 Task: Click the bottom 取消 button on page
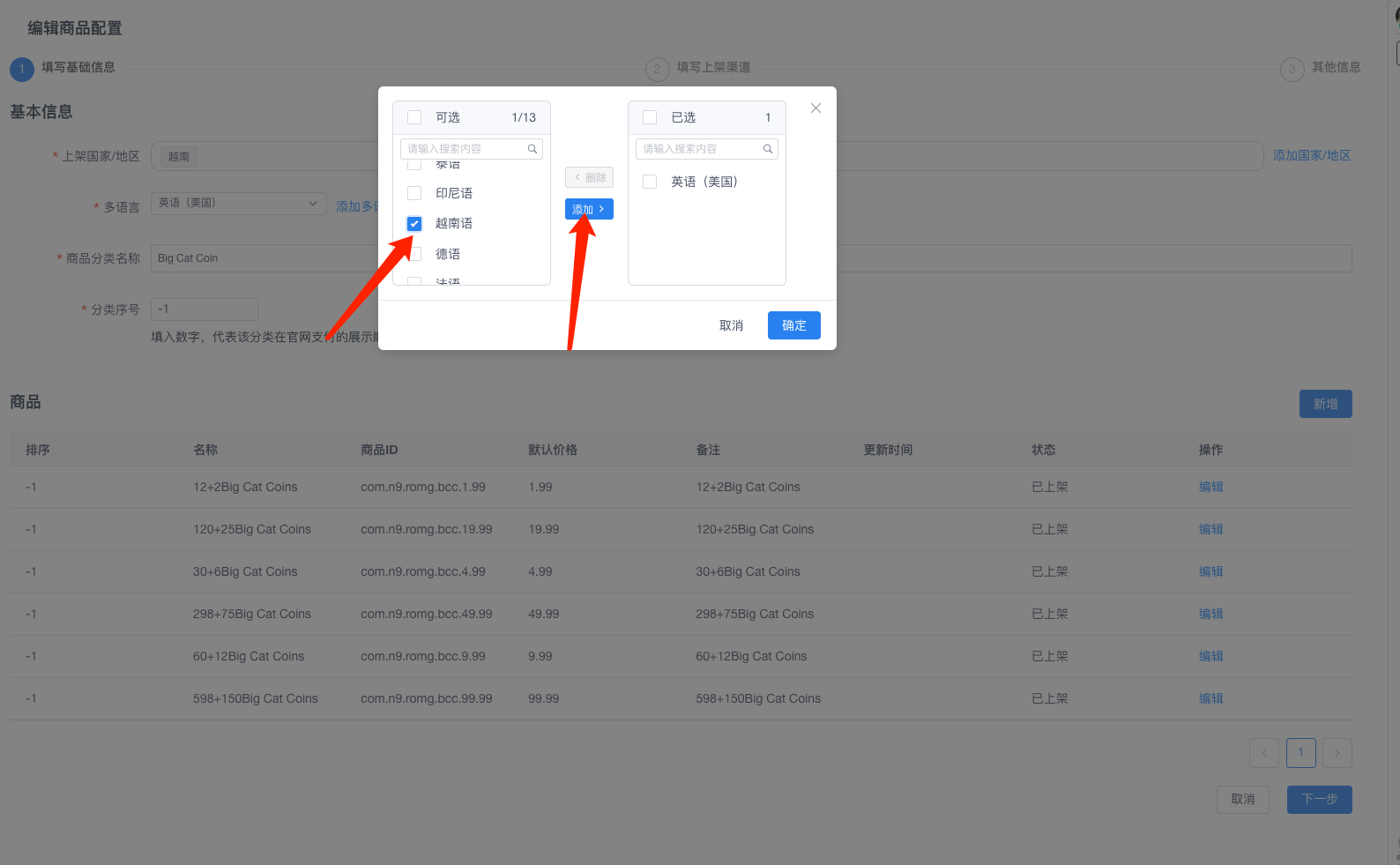(x=1242, y=800)
